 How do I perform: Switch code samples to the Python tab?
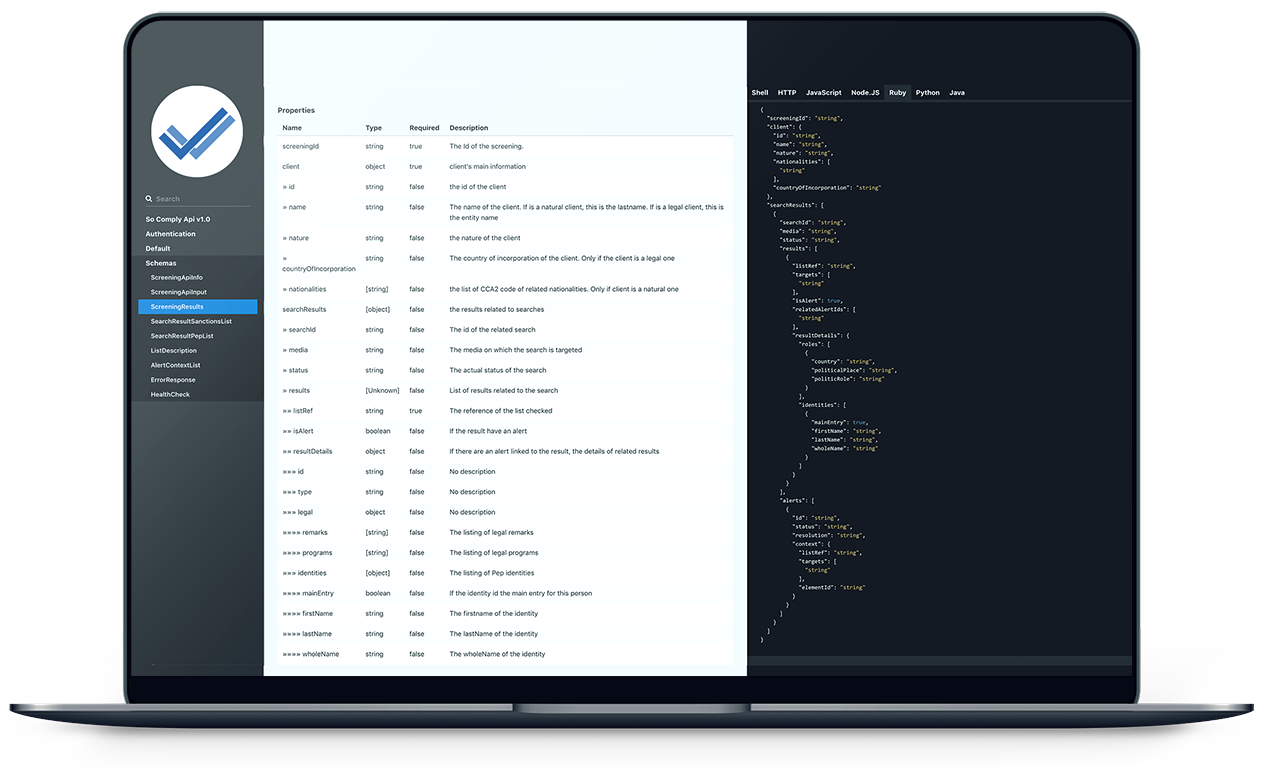(928, 92)
